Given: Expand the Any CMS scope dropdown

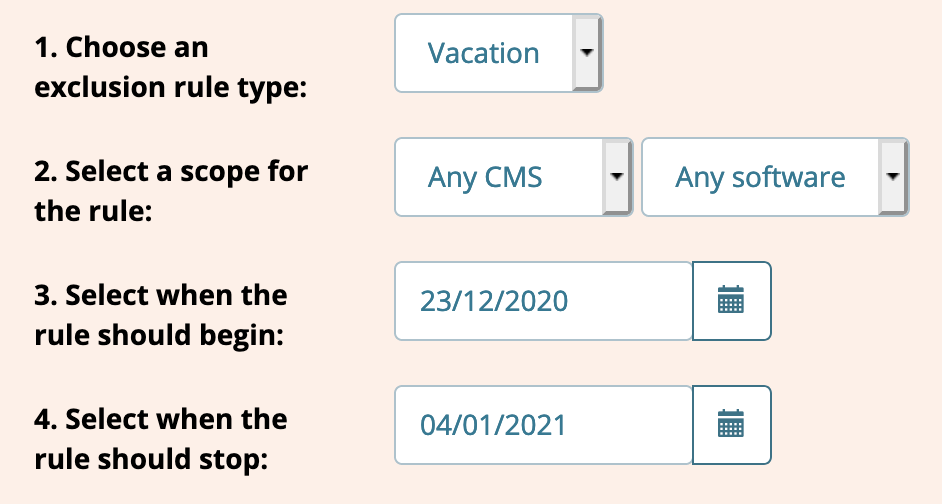Looking at the screenshot, I should [514, 177].
